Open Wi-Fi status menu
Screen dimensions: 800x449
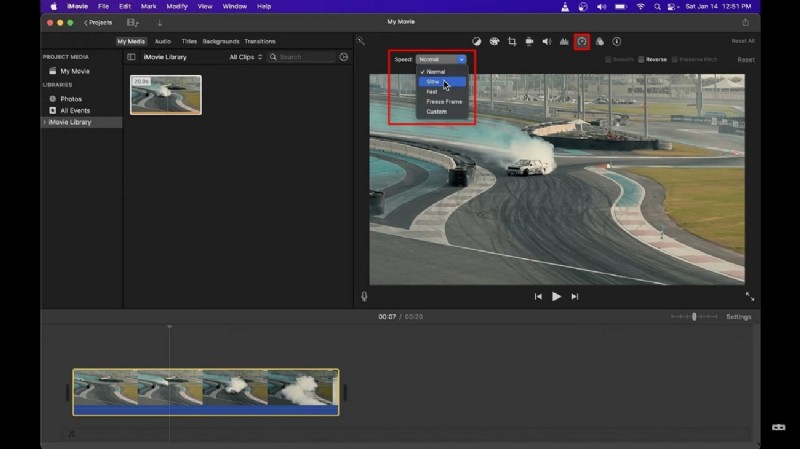(x=641, y=7)
